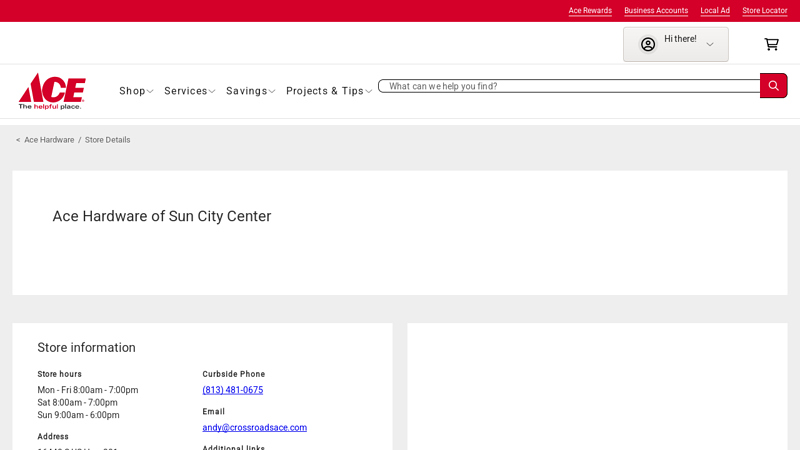This screenshot has width=800, height=450.
Task: Go back to Ace Hardware breadcrumb
Action: tap(49, 140)
